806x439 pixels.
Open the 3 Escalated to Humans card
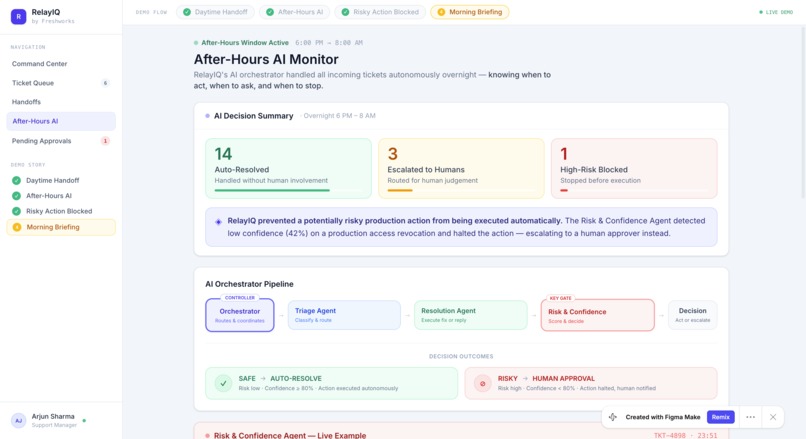[461, 168]
